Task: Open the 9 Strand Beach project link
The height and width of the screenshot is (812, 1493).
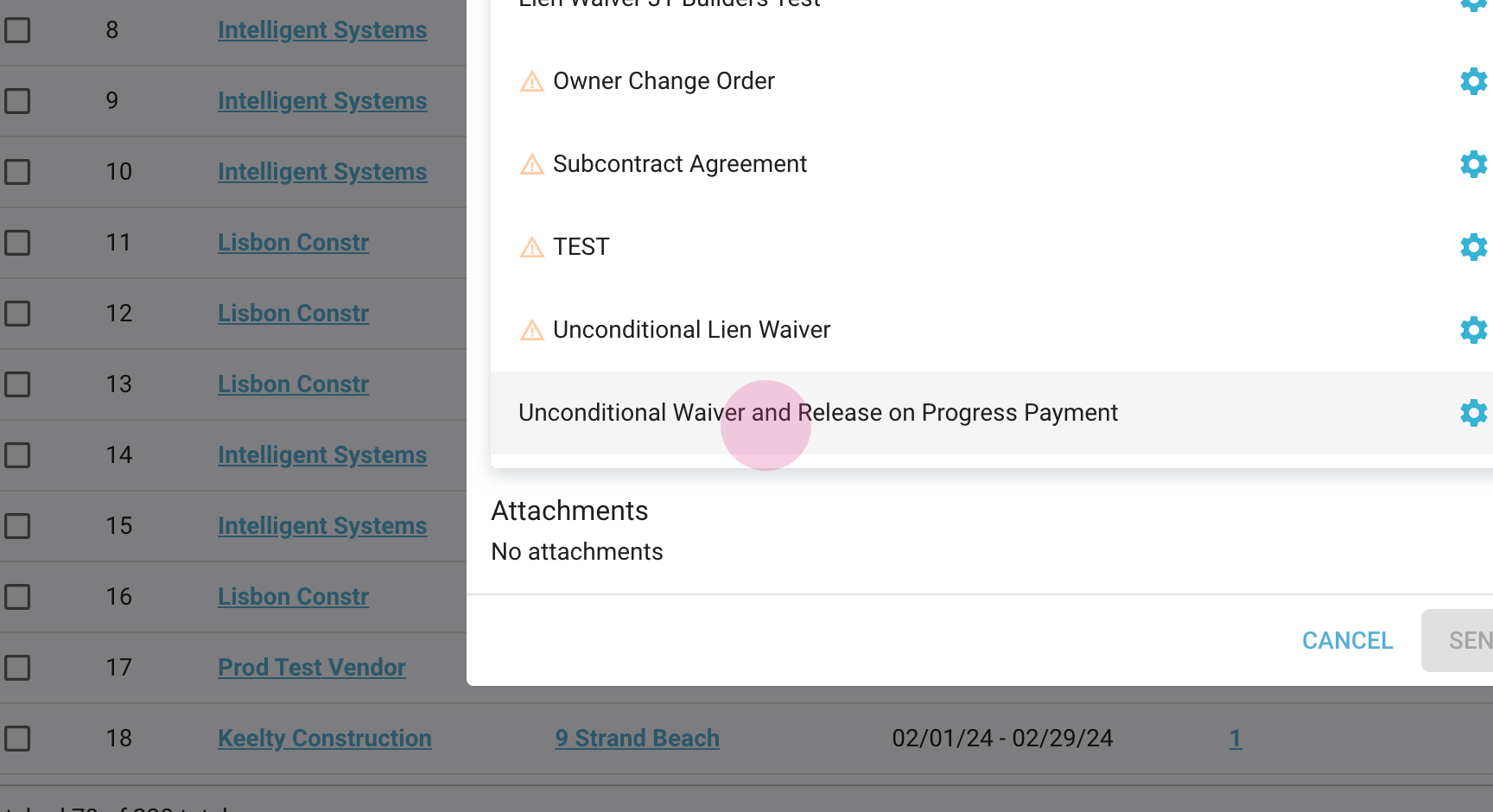Action: (x=637, y=739)
